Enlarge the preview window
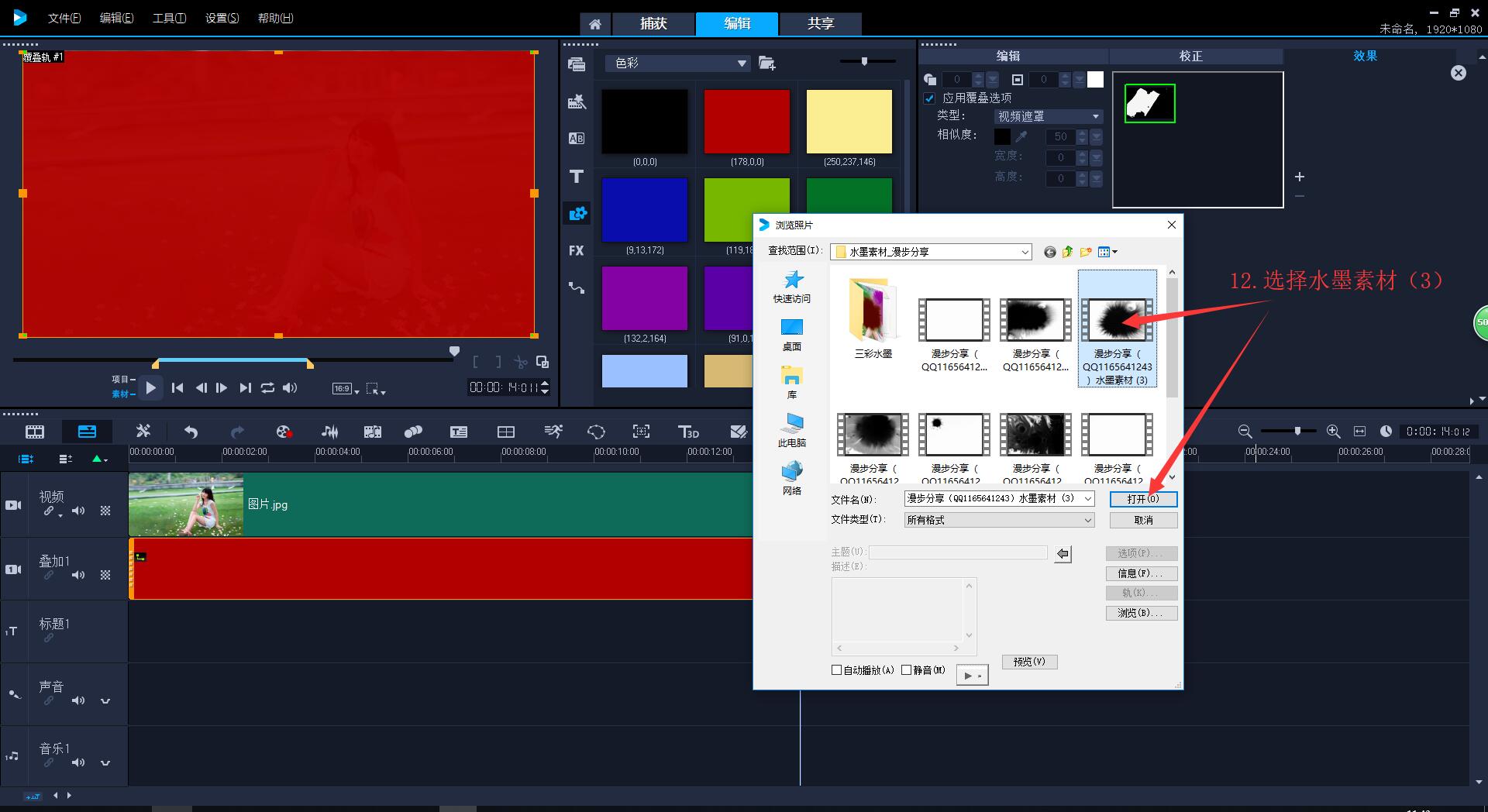 pos(542,362)
